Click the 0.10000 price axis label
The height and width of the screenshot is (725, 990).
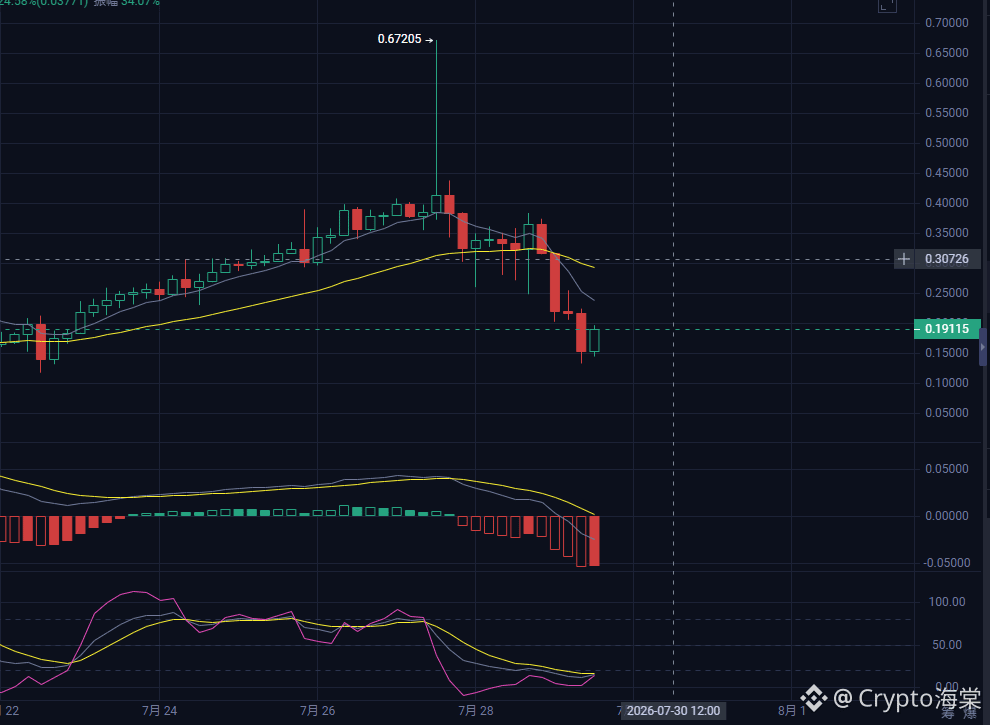(x=946, y=383)
